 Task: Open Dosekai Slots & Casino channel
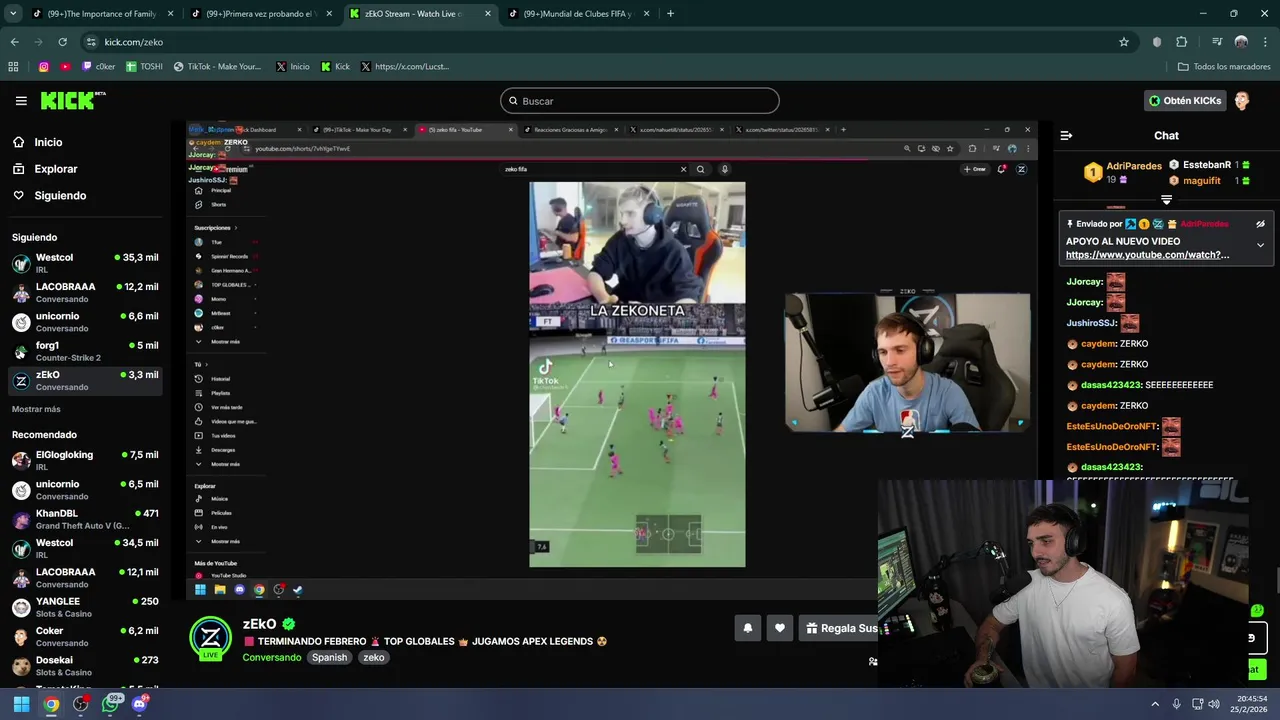pos(85,666)
